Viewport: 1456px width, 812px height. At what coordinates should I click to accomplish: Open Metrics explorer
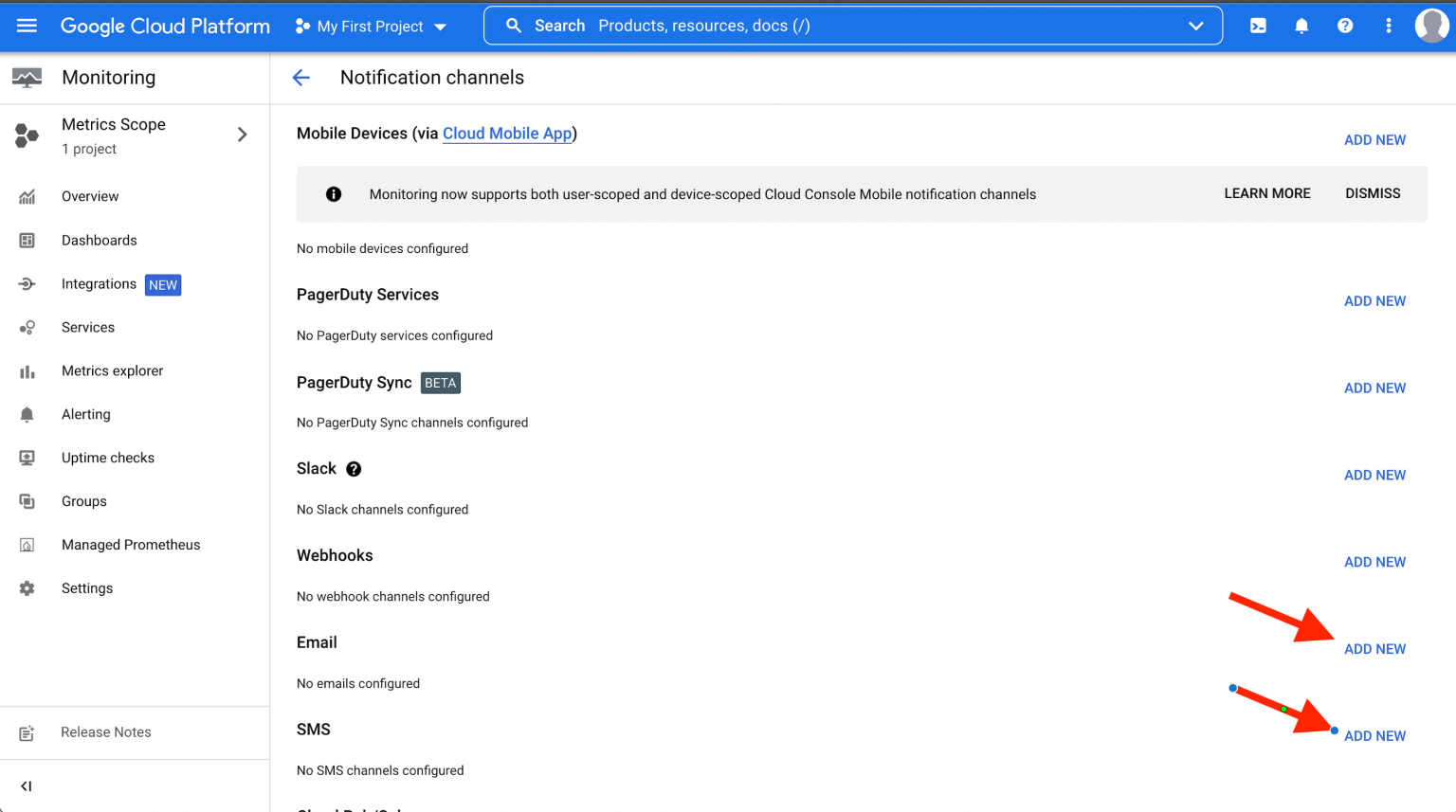(x=112, y=371)
